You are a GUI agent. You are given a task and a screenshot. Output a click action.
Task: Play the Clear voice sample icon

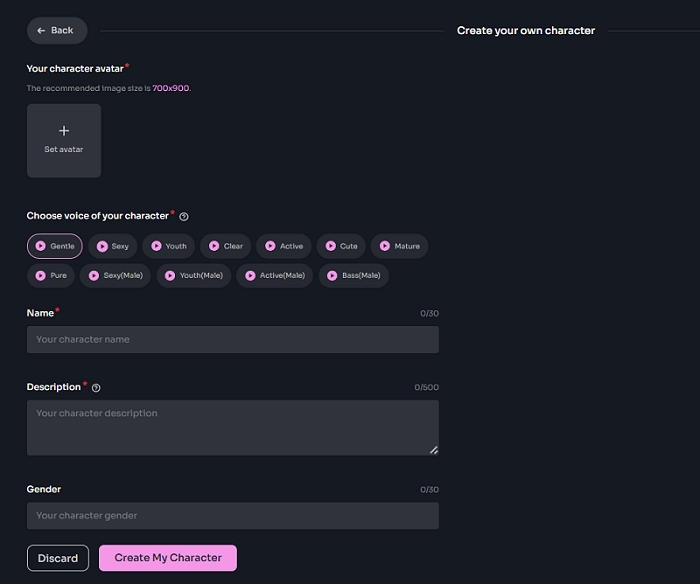click(213, 246)
